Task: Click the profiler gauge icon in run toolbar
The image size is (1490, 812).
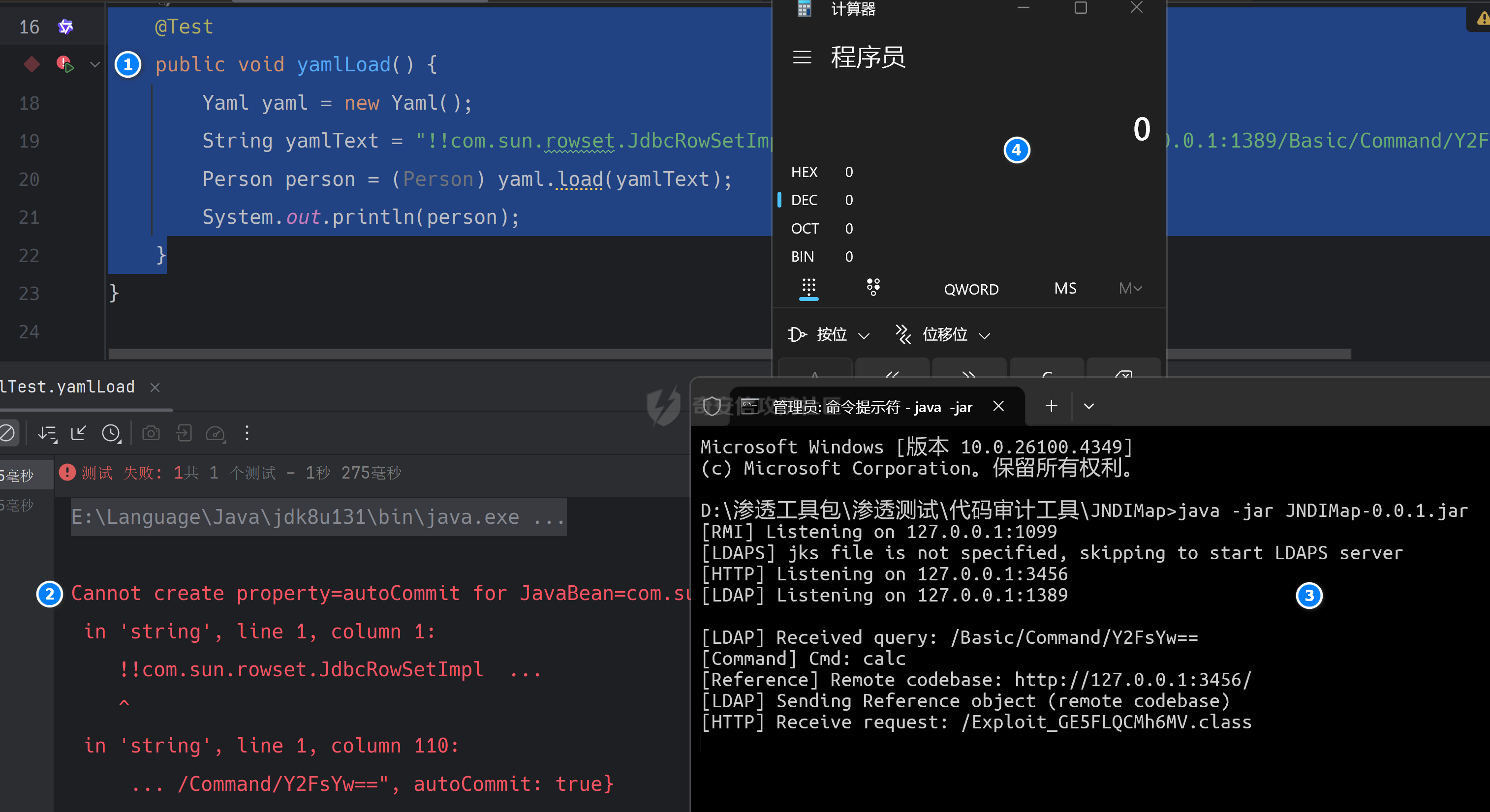Action: click(x=216, y=433)
